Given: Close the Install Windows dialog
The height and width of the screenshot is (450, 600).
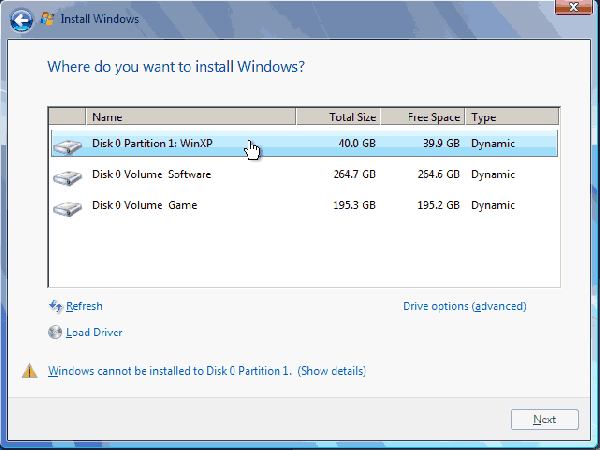Looking at the screenshot, I should tap(574, 9).
